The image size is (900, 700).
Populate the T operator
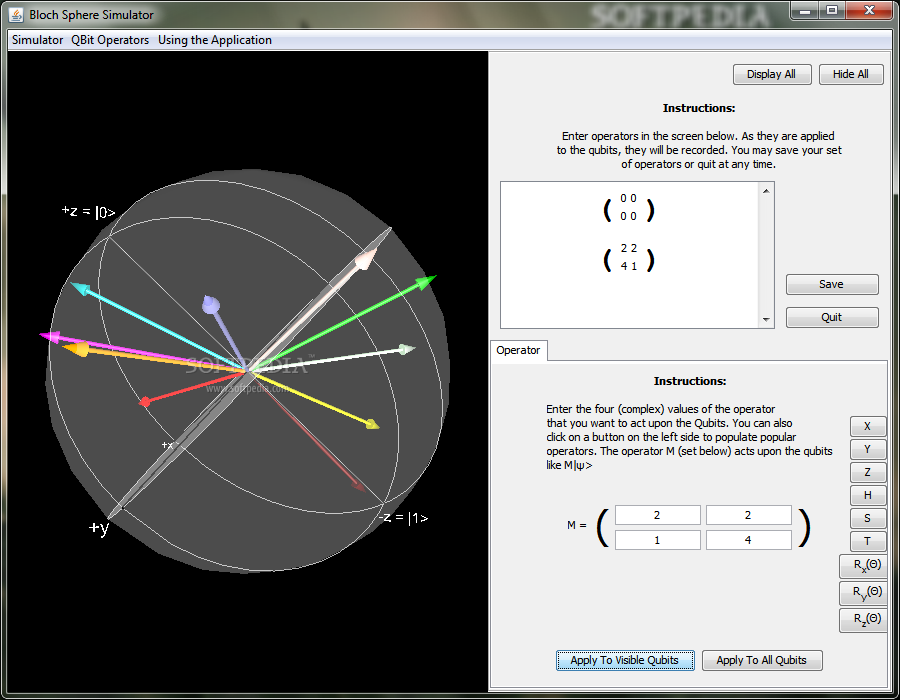pyautogui.click(x=867, y=541)
